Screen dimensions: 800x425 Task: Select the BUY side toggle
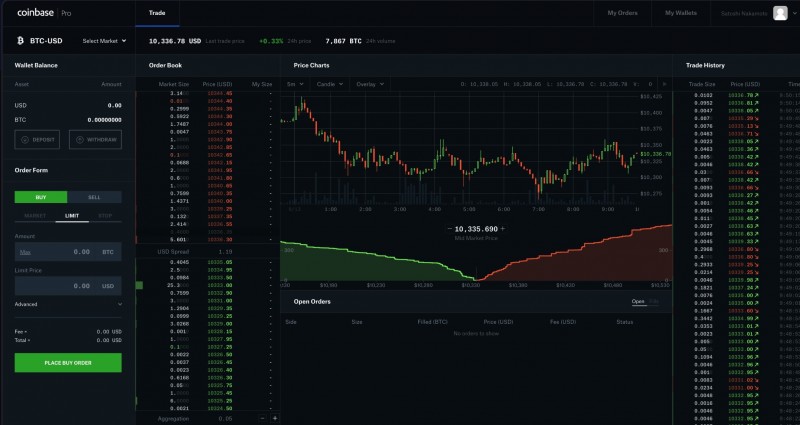[x=41, y=197]
